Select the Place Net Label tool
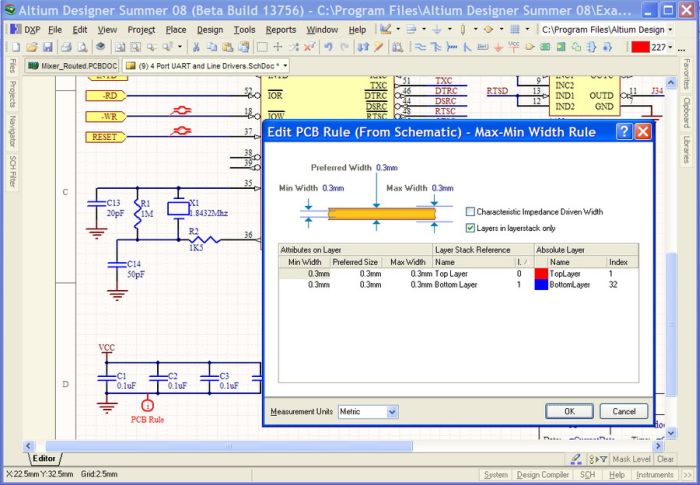Viewport: 700px width, 485px height. point(483,47)
